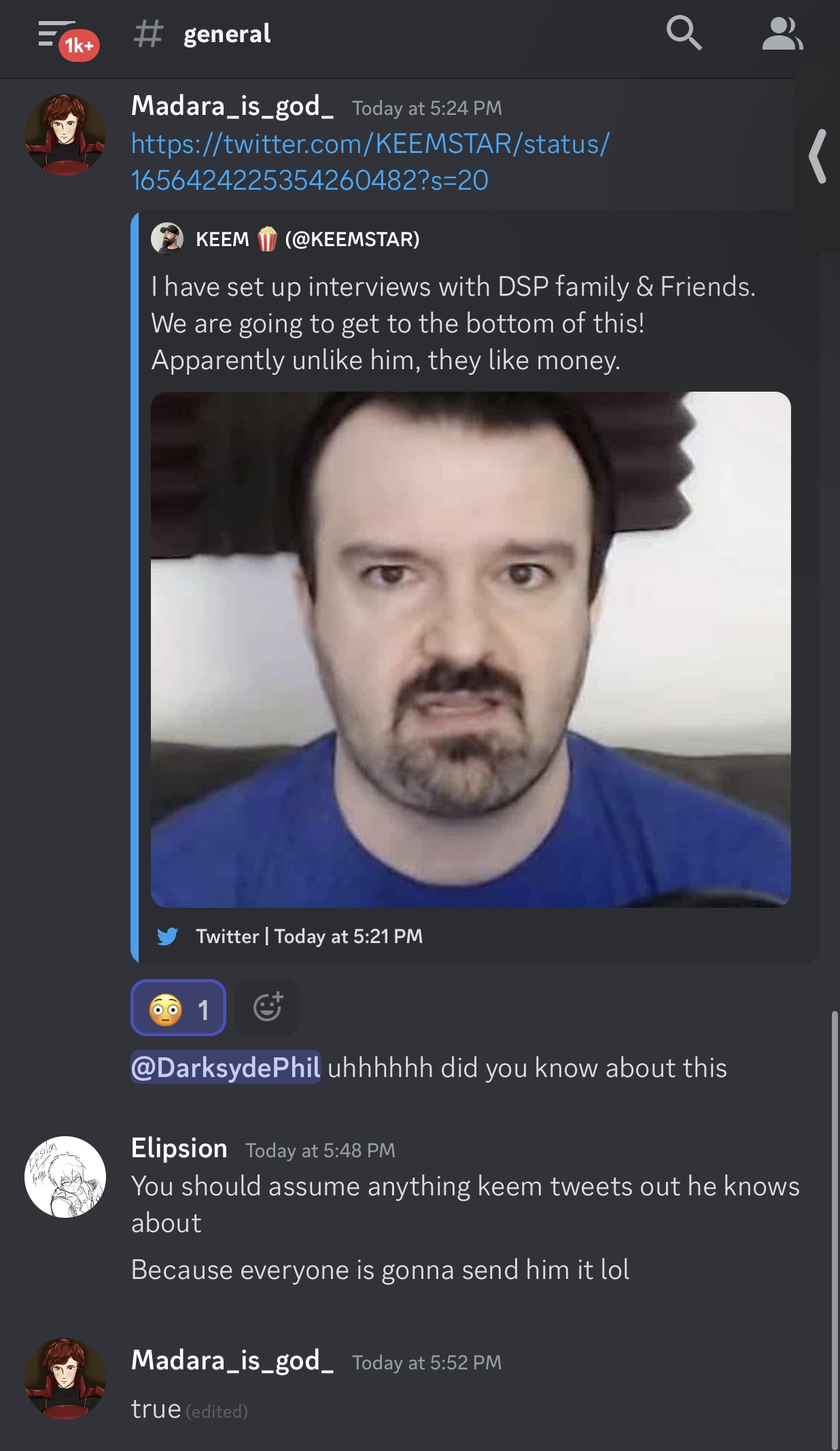Screen dimensions: 840x1451
Task: Open the general channel title
Action: [227, 33]
